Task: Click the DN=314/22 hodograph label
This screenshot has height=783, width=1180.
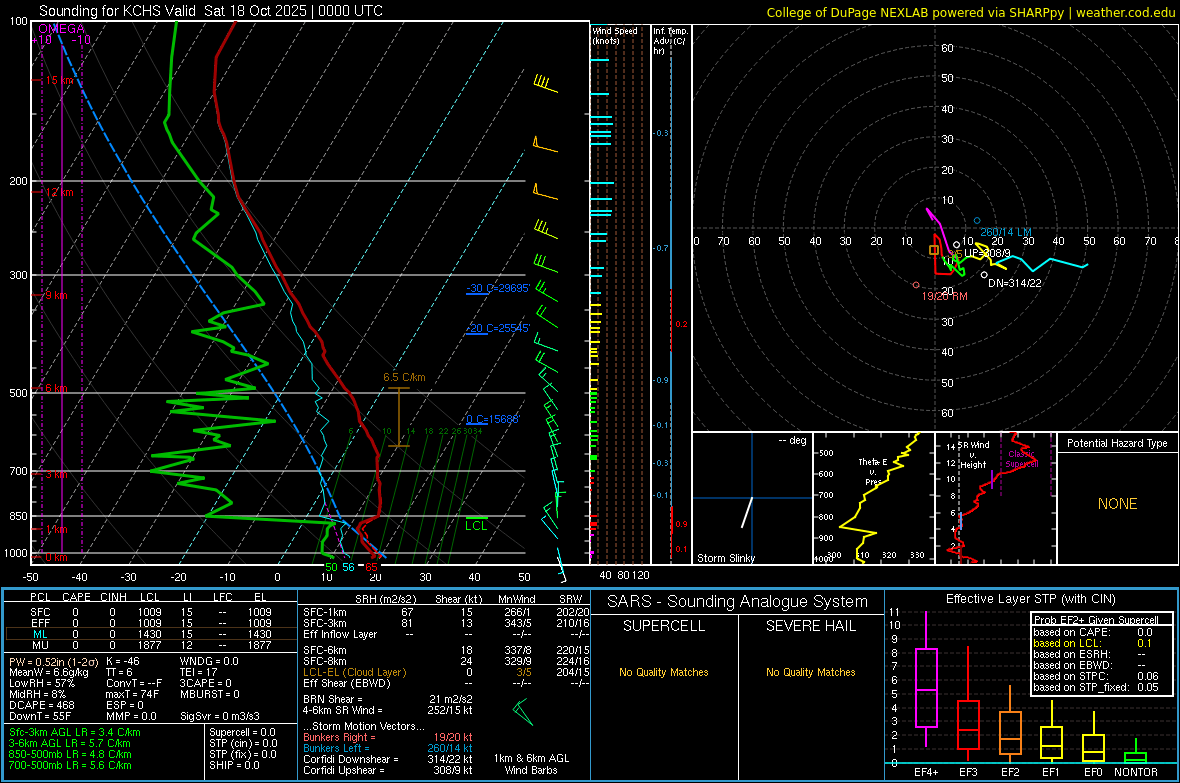Action: (1014, 283)
